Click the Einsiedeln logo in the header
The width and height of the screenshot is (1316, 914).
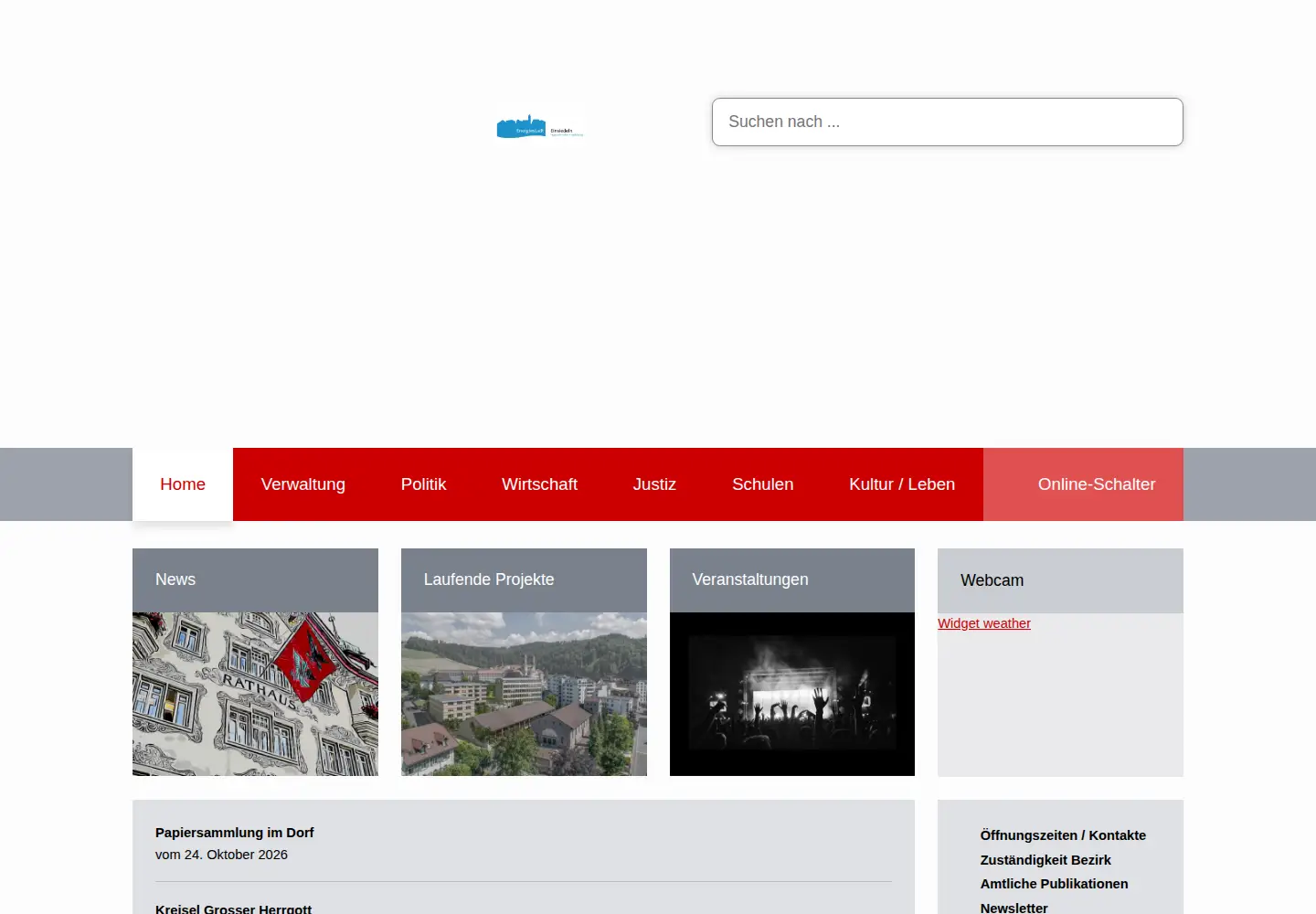(x=540, y=128)
